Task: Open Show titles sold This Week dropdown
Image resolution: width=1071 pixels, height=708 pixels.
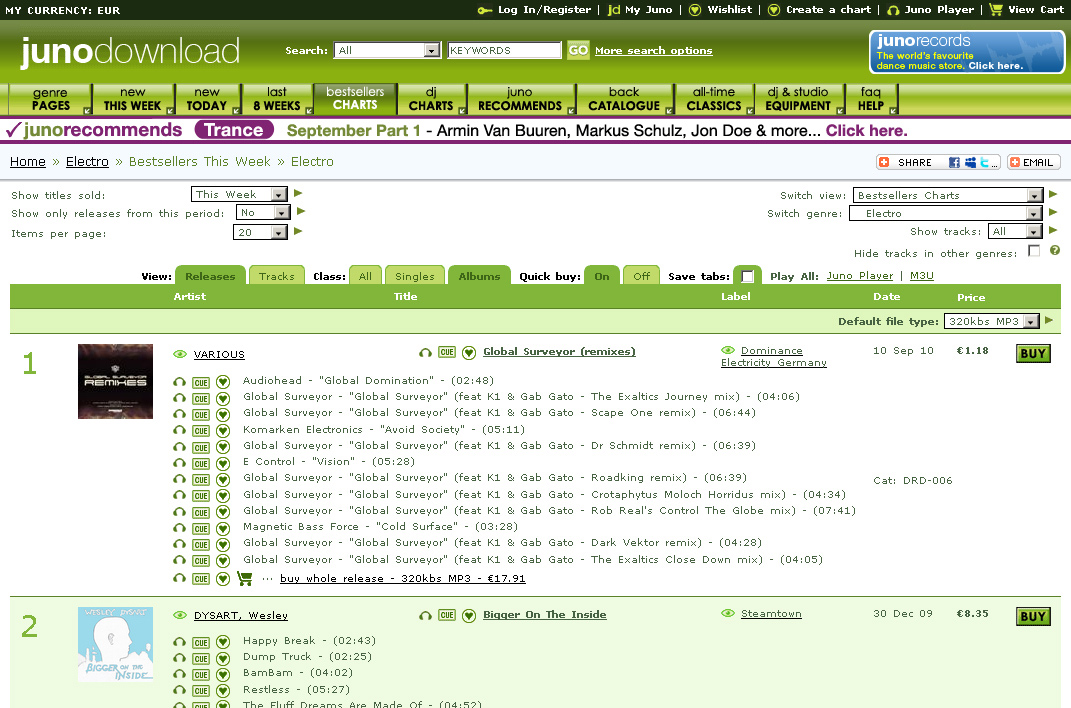Action: (239, 195)
